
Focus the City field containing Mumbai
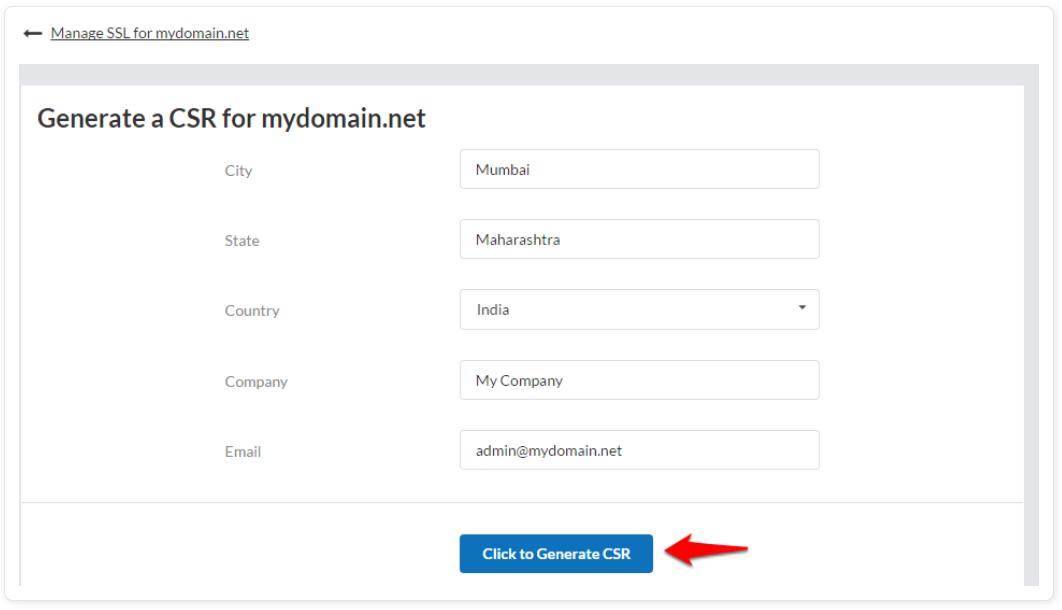point(639,169)
